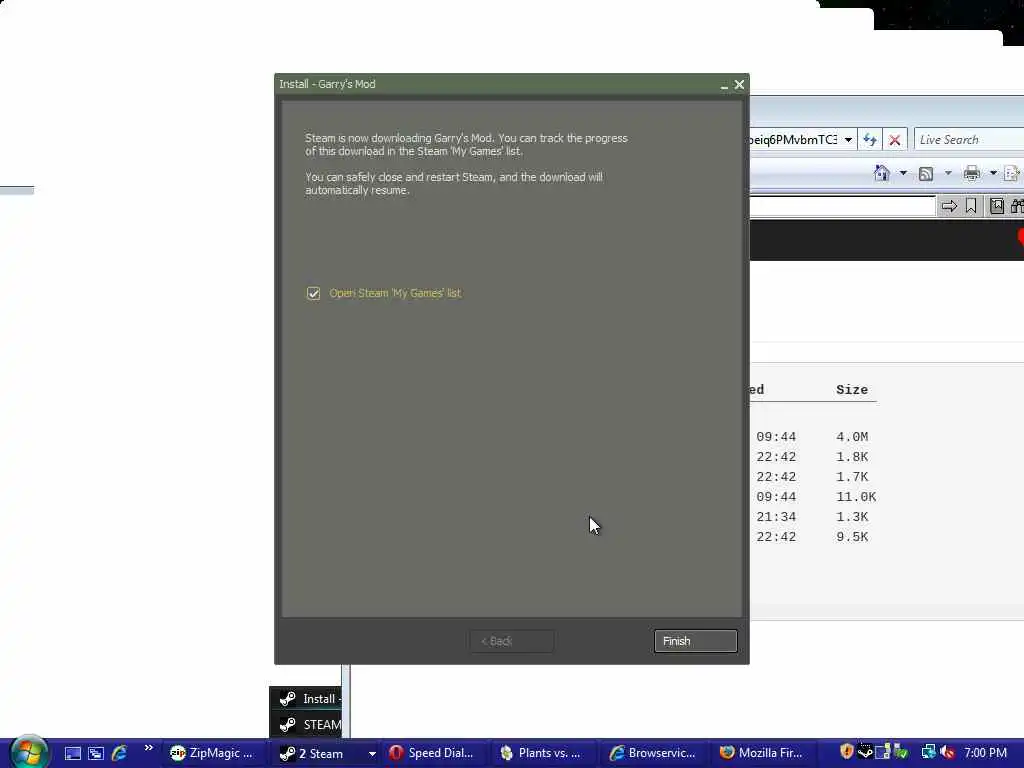This screenshot has width=1024, height=768.
Task: Click the bookmark ribbon icon
Action: pos(971,206)
